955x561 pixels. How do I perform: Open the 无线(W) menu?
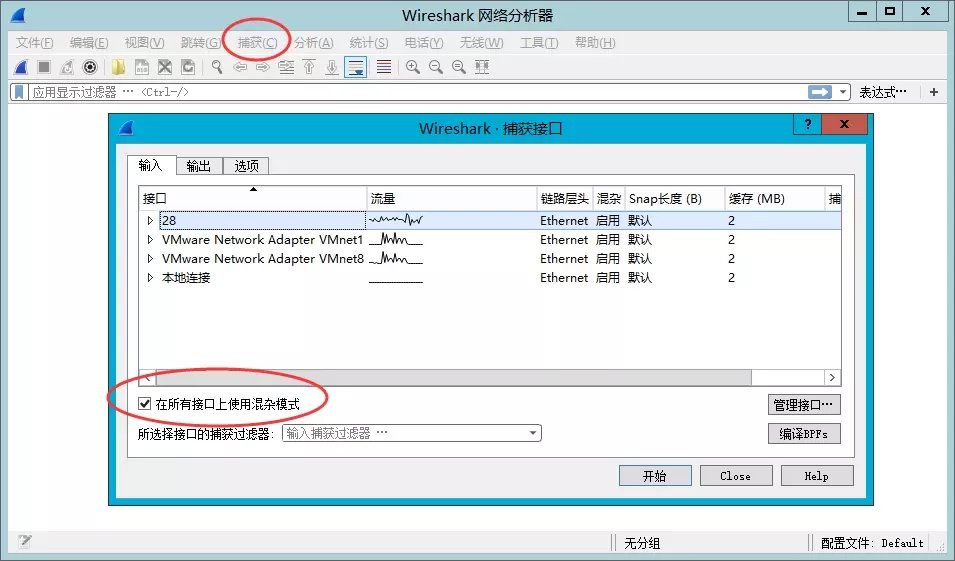pyautogui.click(x=481, y=43)
